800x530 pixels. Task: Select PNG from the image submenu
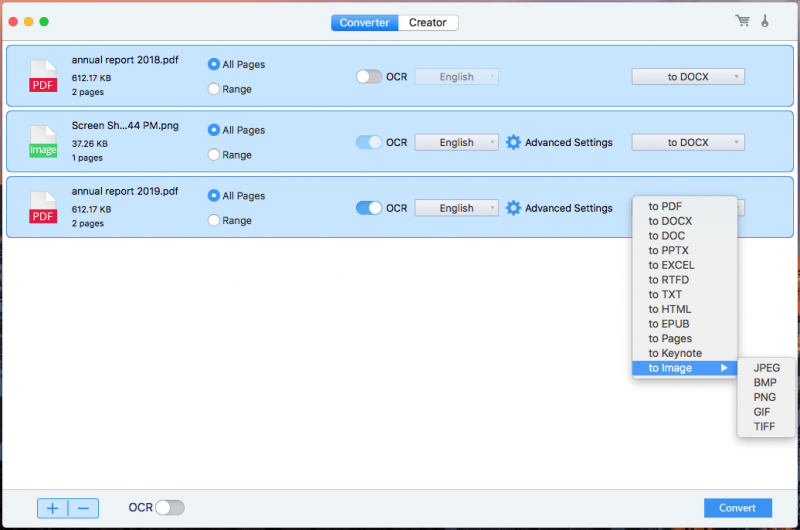(764, 397)
